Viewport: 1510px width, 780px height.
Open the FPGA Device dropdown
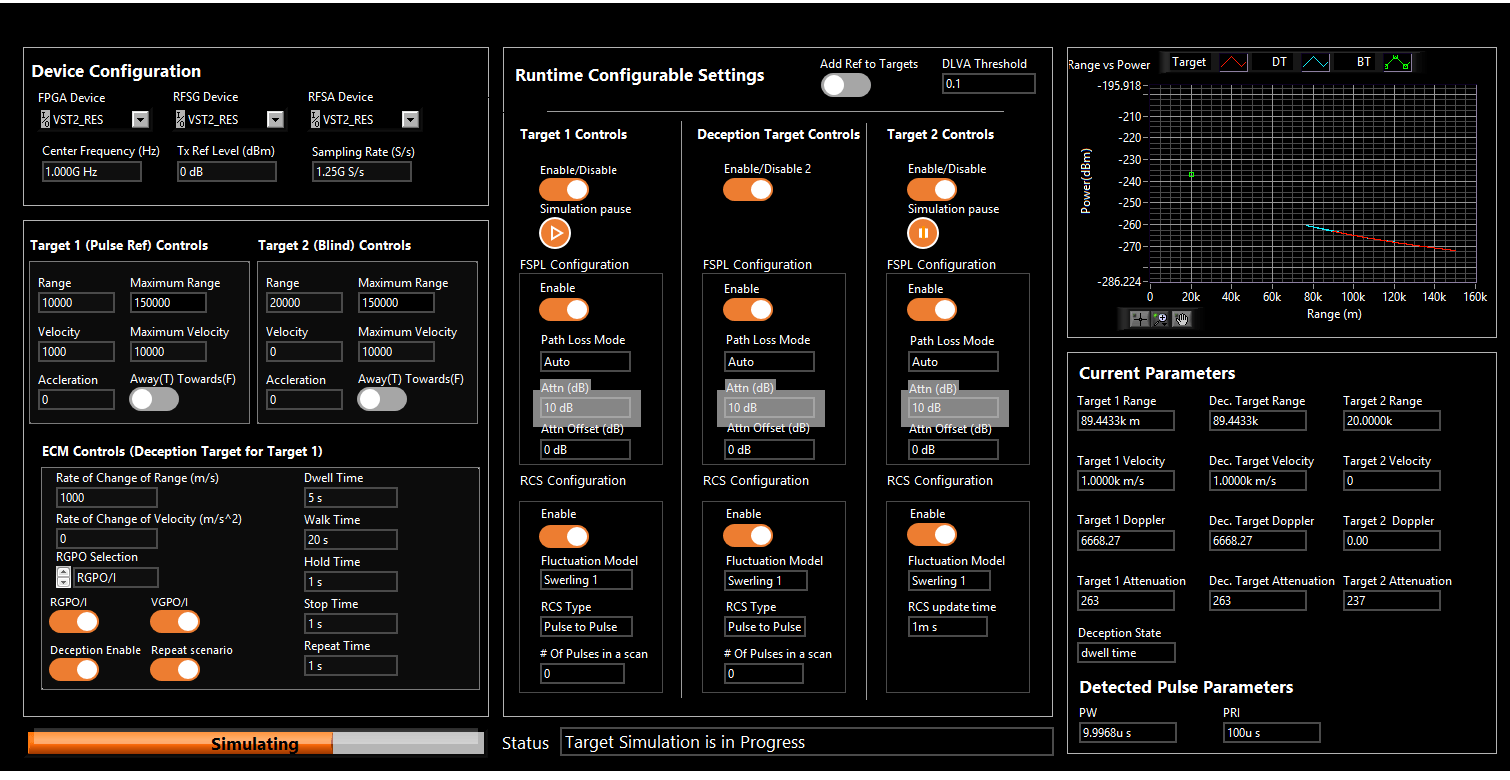point(140,120)
